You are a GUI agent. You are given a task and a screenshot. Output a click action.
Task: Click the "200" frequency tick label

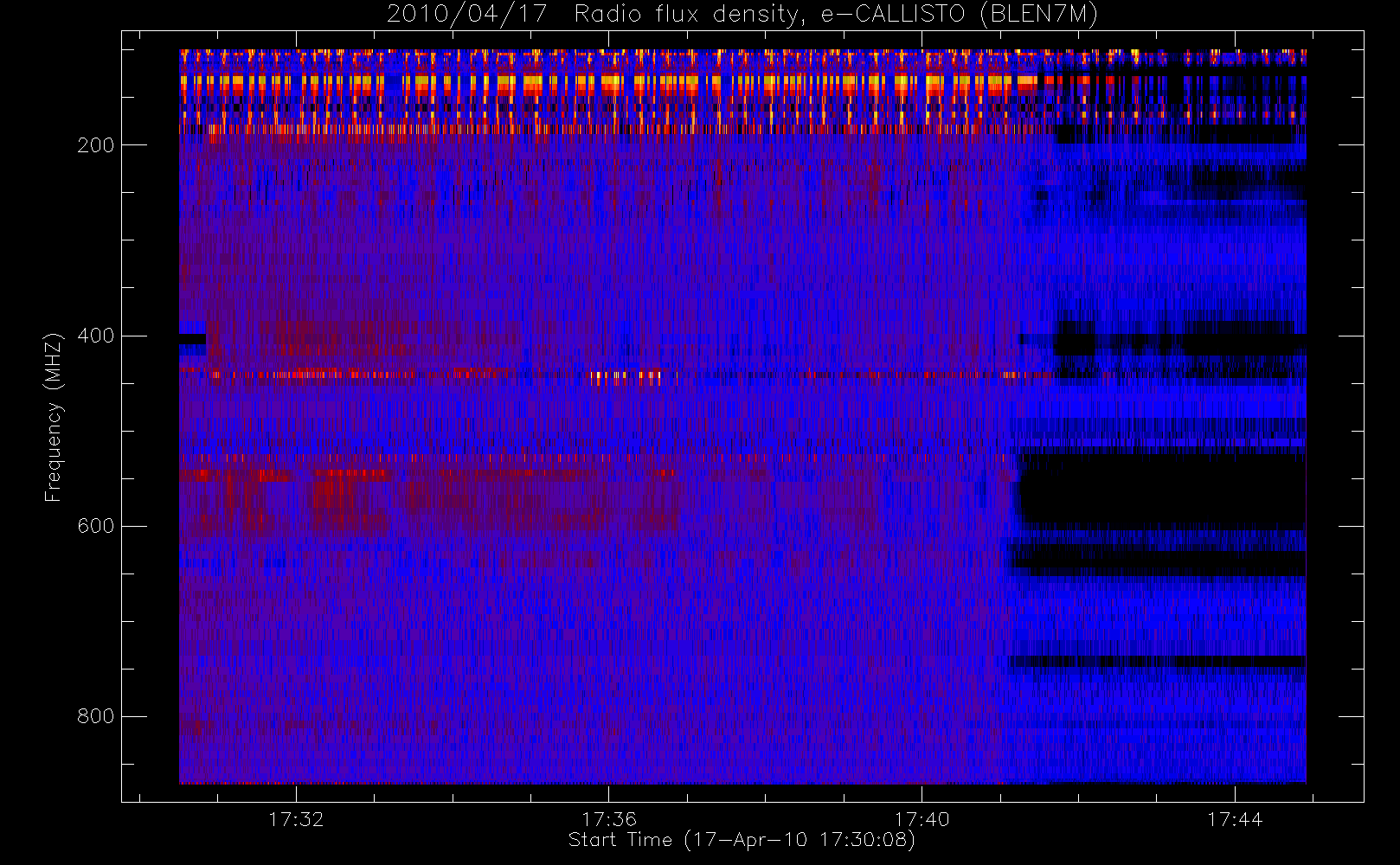(95, 145)
